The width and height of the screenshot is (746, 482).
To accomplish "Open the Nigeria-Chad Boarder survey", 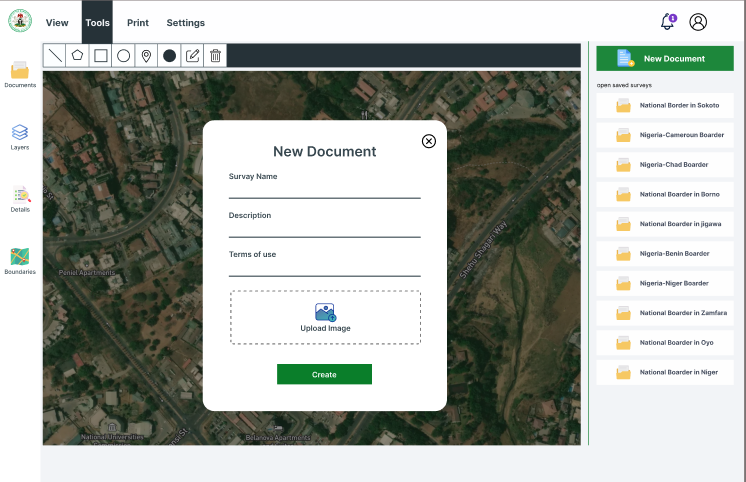I will tap(665, 165).
